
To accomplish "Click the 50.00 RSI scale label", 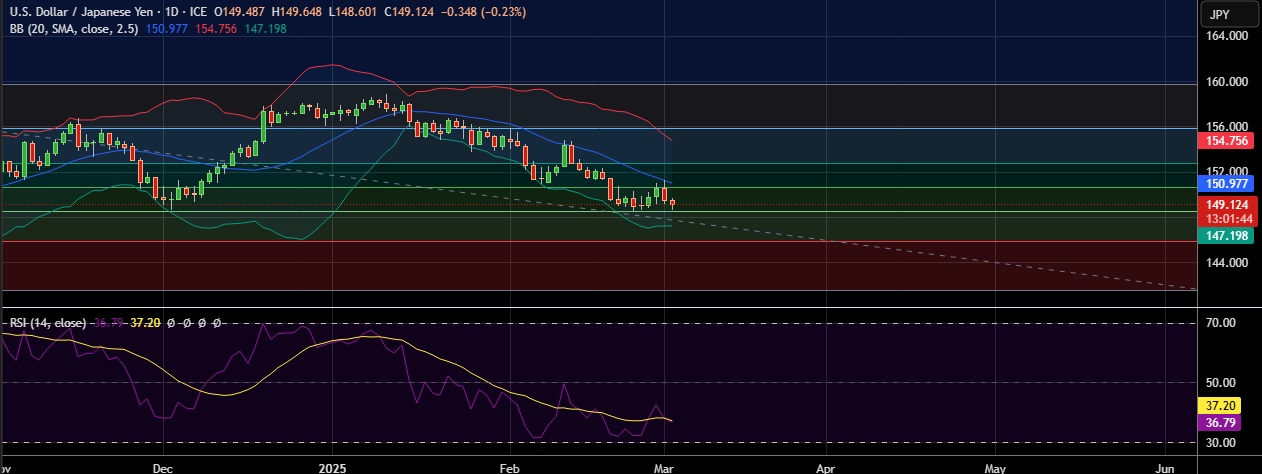I will (x=1219, y=382).
